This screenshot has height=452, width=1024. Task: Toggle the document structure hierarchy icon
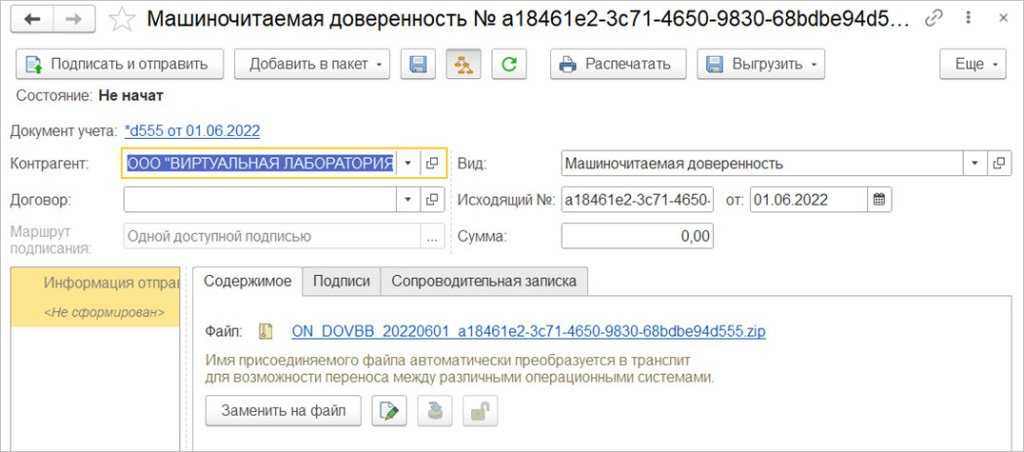pyautogui.click(x=464, y=64)
